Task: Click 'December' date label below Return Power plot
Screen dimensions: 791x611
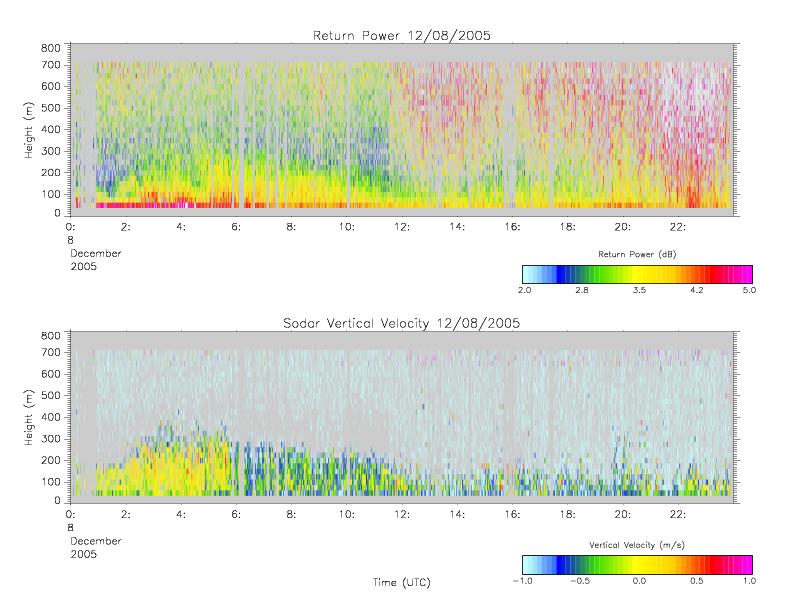Action: pos(96,253)
